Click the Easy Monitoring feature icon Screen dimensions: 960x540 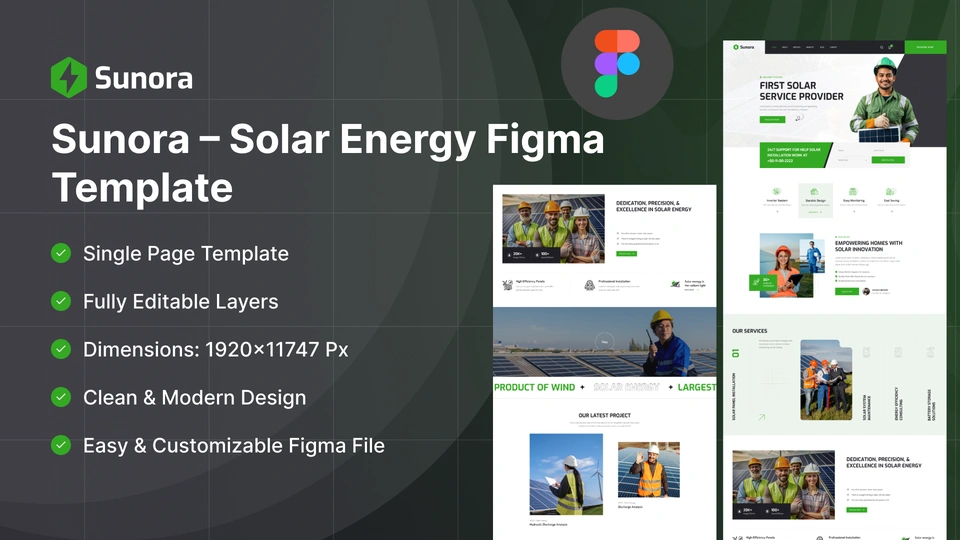tap(853, 192)
